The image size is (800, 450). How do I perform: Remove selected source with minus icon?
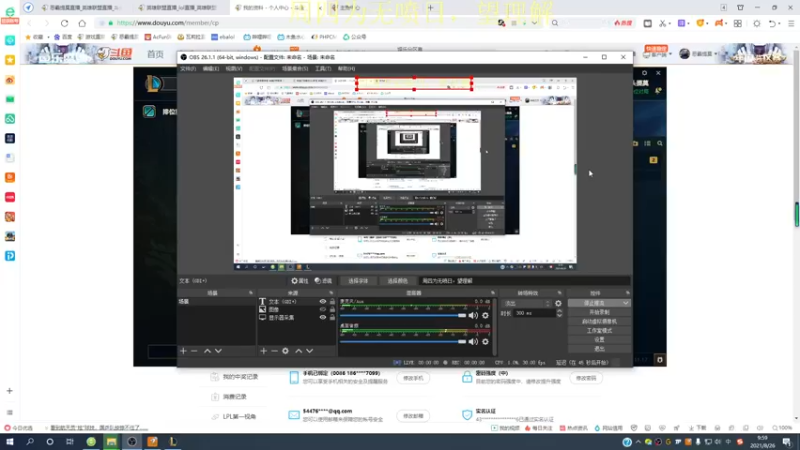[x=274, y=351]
